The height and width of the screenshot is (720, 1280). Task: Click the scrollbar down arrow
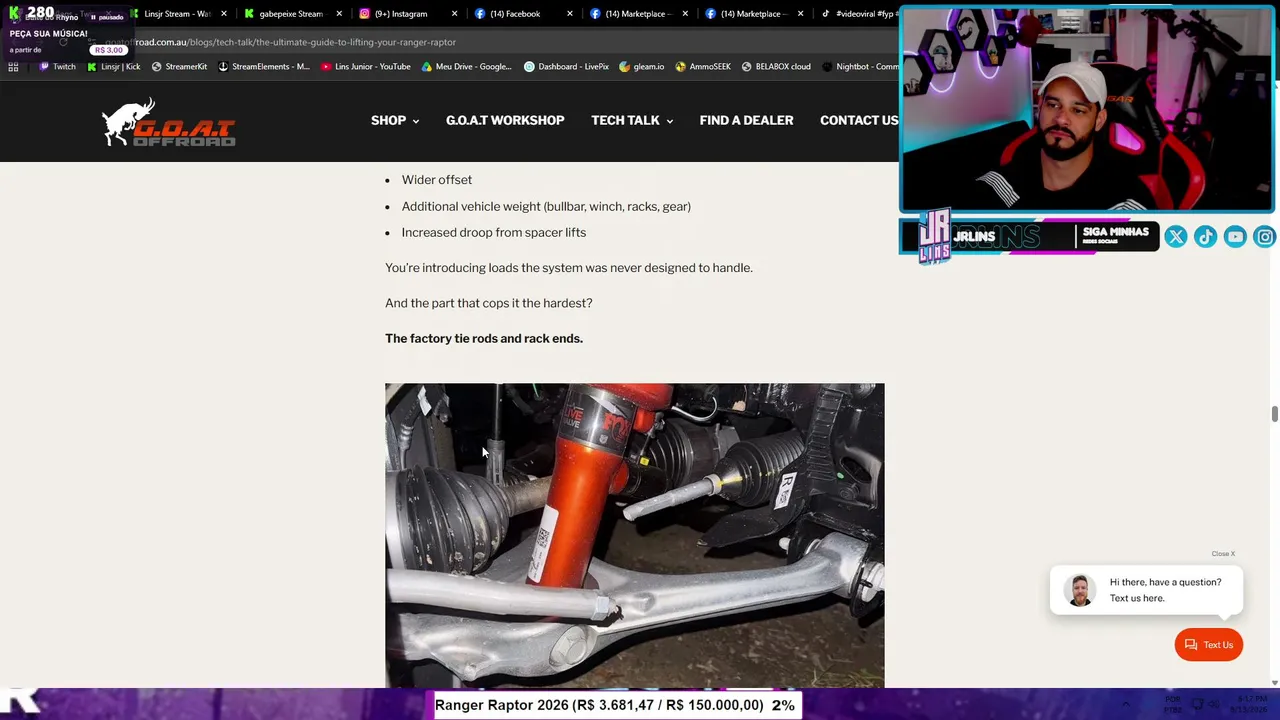[x=1274, y=683]
